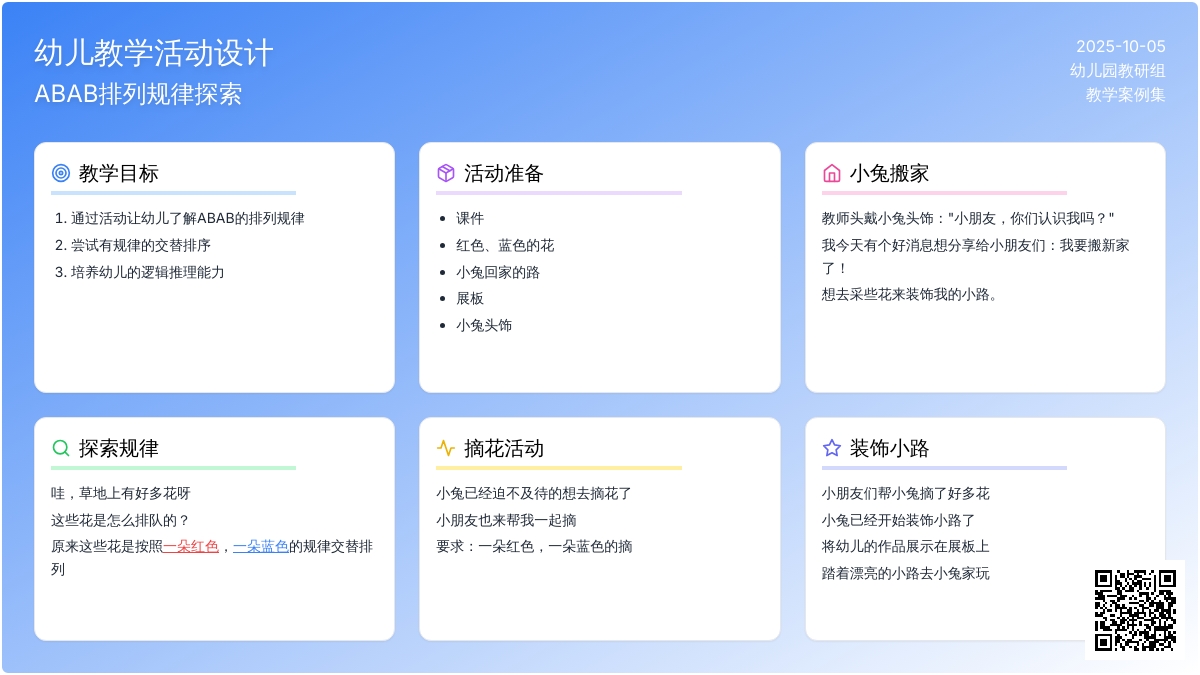The image size is (1200, 675).
Task: Click the magnifier icon beside 探索规律
Action: [x=61, y=448]
